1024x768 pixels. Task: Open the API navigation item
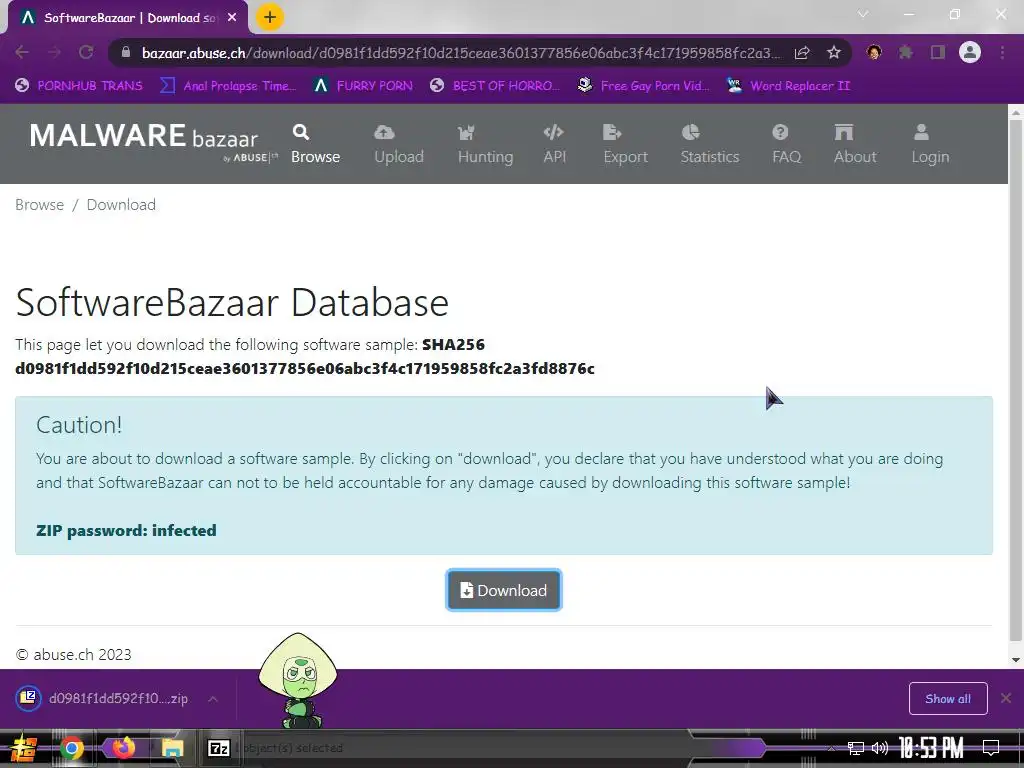(x=554, y=144)
